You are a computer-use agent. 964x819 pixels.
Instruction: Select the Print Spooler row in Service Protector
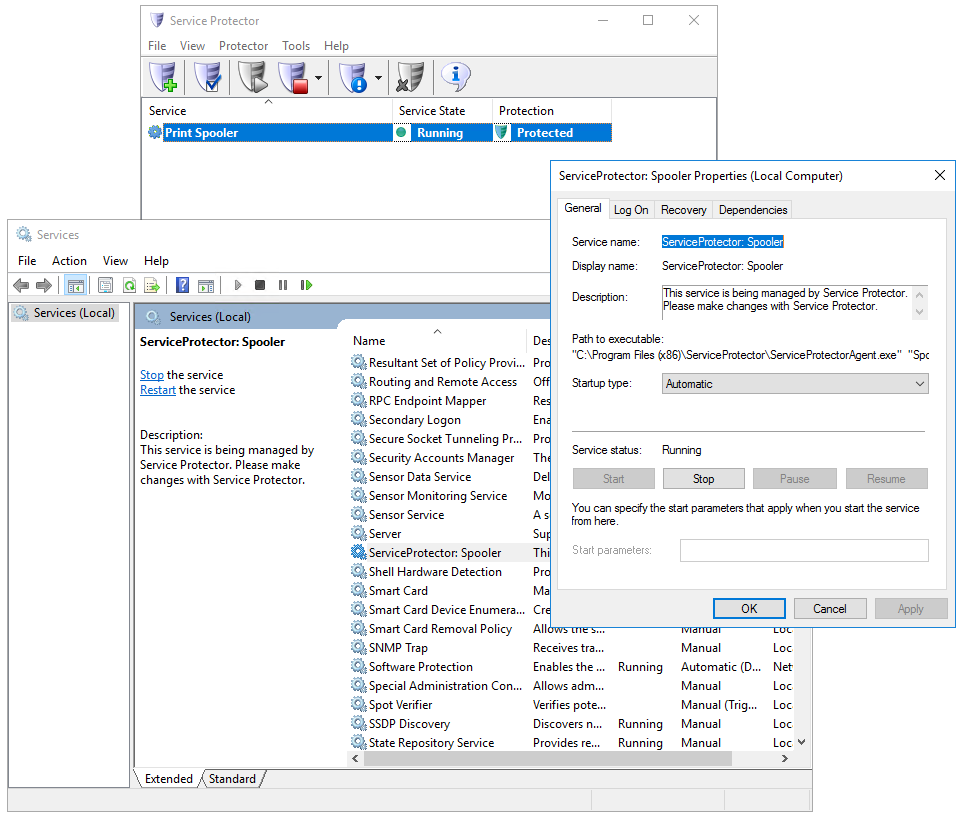[379, 132]
